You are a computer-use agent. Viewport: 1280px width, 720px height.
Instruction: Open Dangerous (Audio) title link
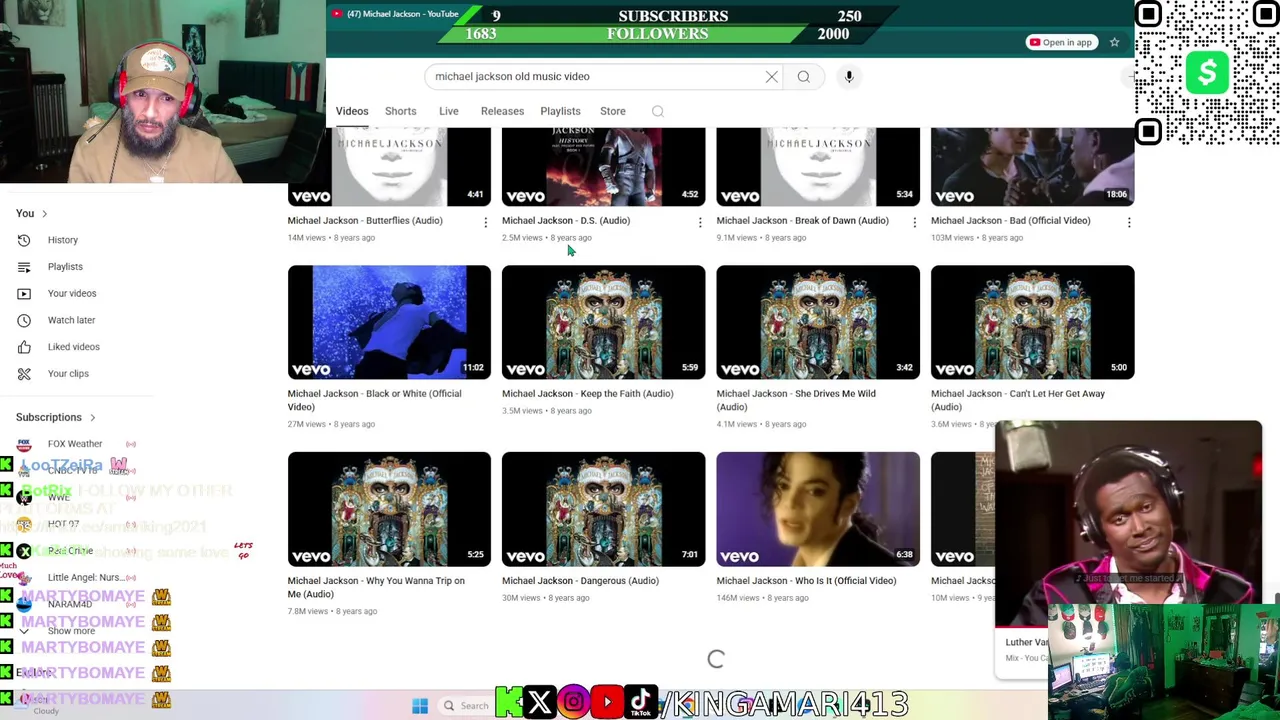click(x=580, y=580)
